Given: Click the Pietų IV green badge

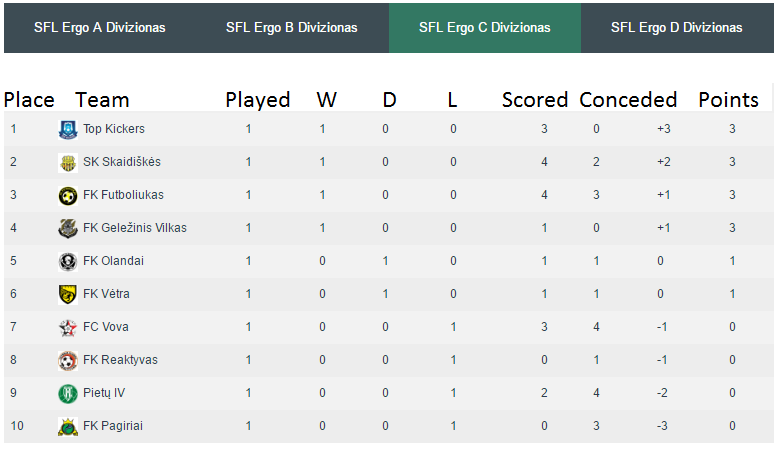Looking at the screenshot, I should (68, 394).
